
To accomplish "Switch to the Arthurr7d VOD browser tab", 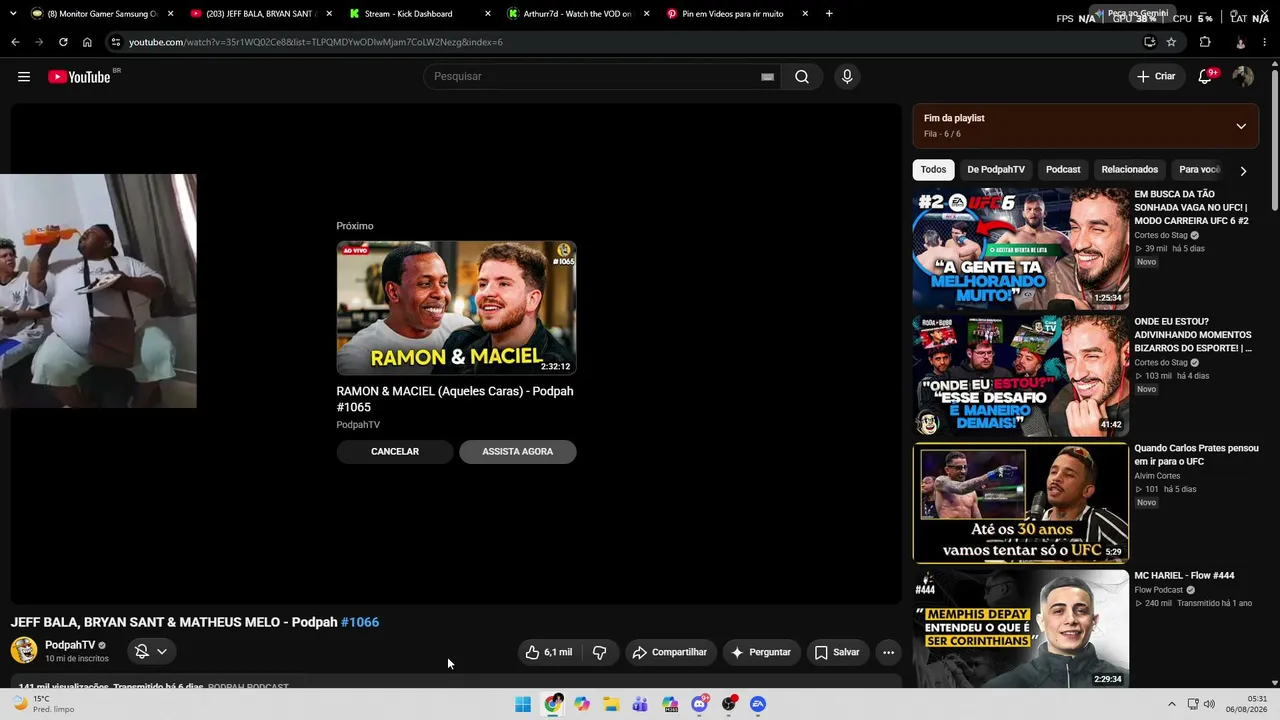I will pos(578,14).
